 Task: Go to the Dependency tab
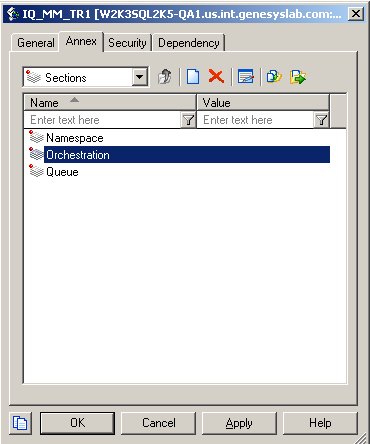click(189, 43)
